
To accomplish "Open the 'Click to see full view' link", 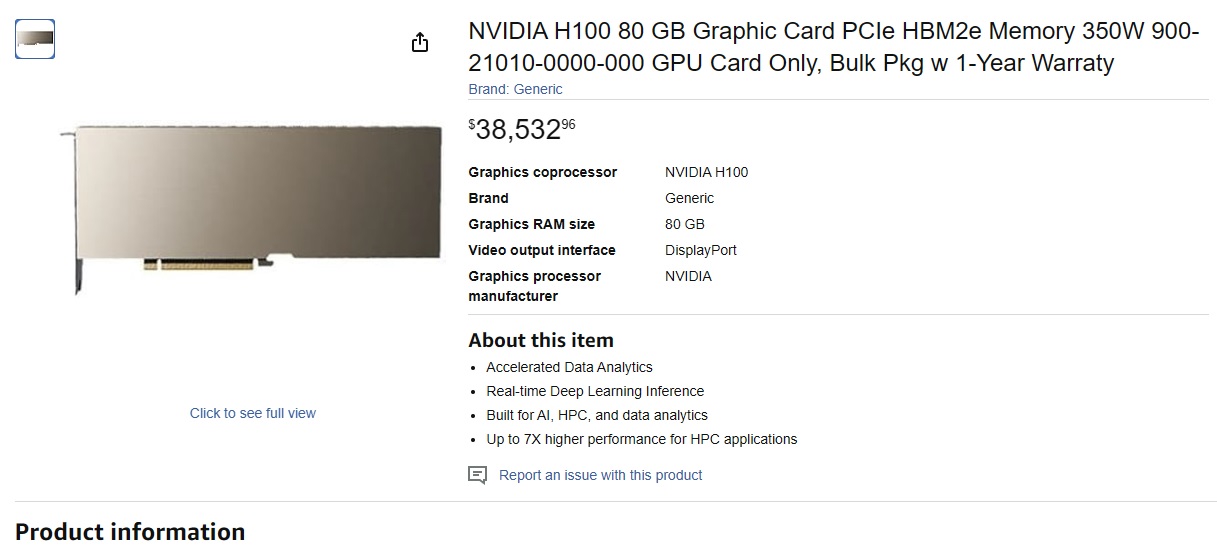I will point(253,413).
